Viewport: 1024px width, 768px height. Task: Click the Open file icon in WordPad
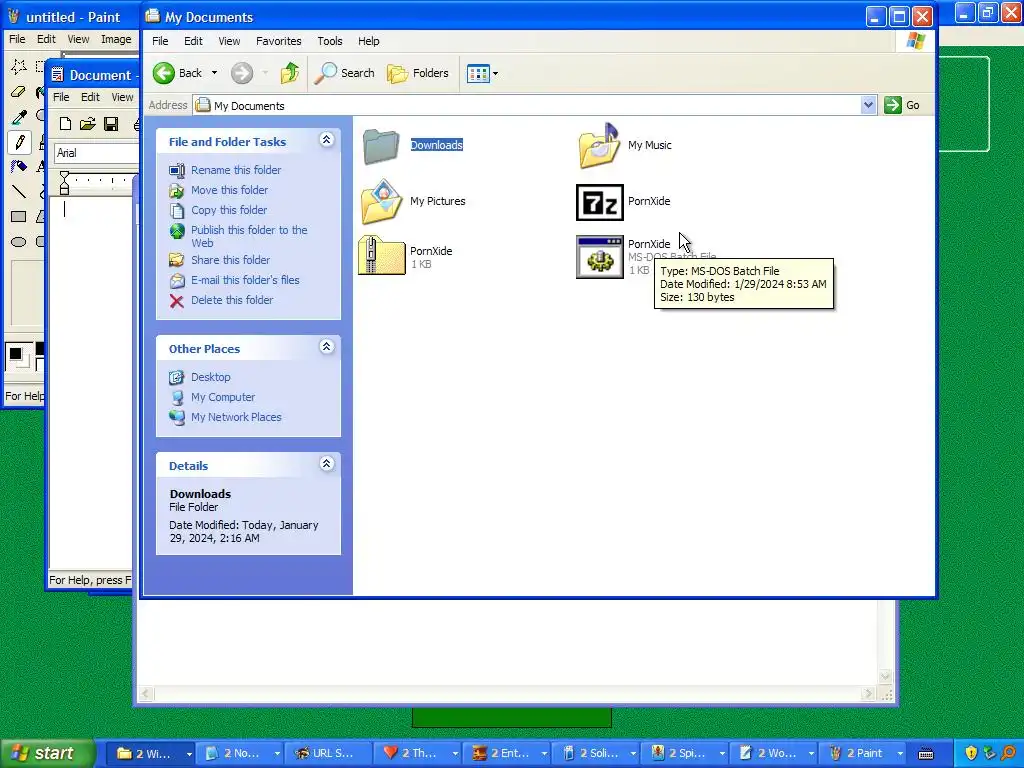[88, 124]
